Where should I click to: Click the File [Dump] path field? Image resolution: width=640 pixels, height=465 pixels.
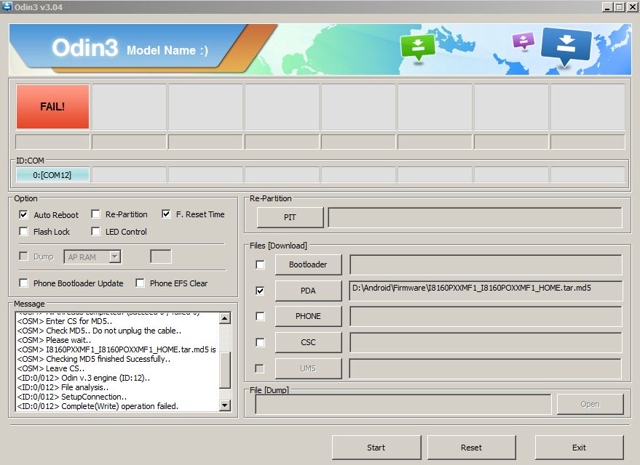pos(403,404)
